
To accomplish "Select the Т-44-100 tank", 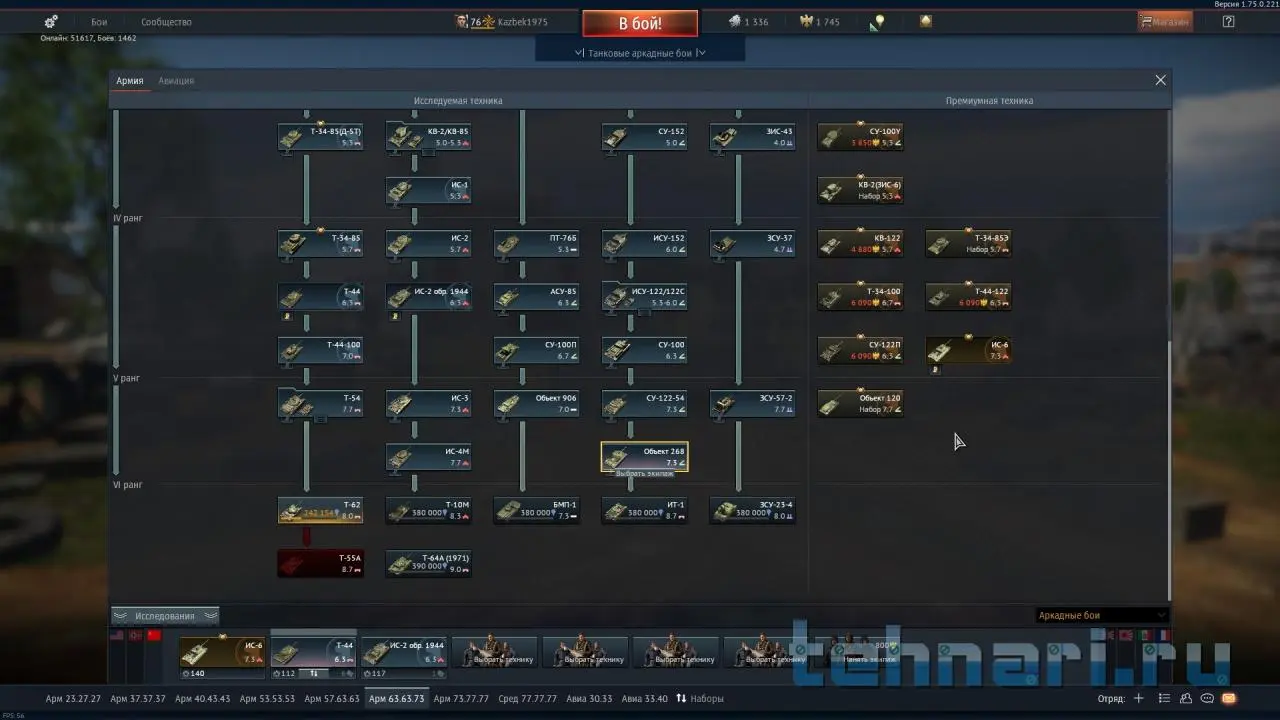I will point(320,350).
